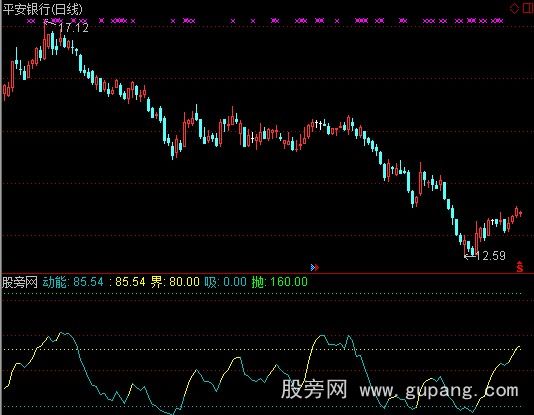
Task: Click the 股旁网 indicator name
Action: point(20,282)
